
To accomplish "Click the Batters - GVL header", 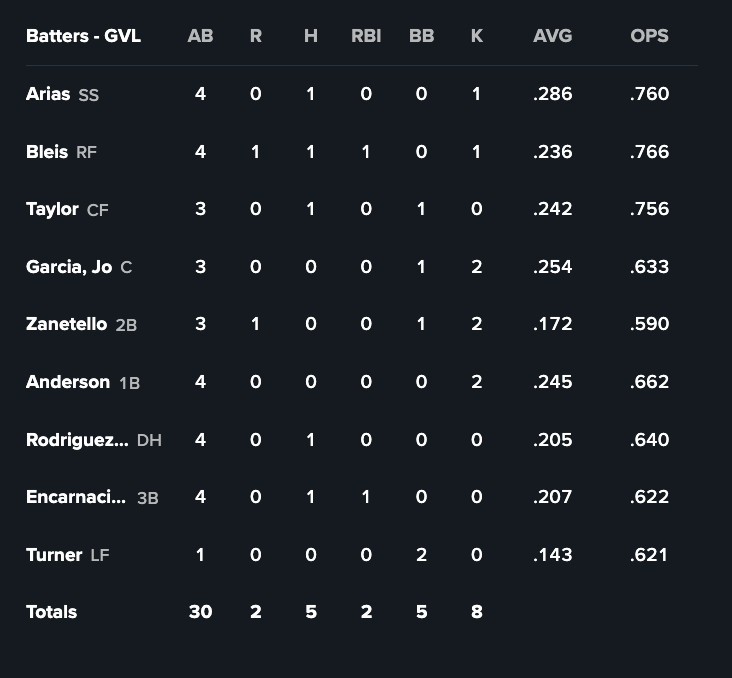I will [83, 36].
